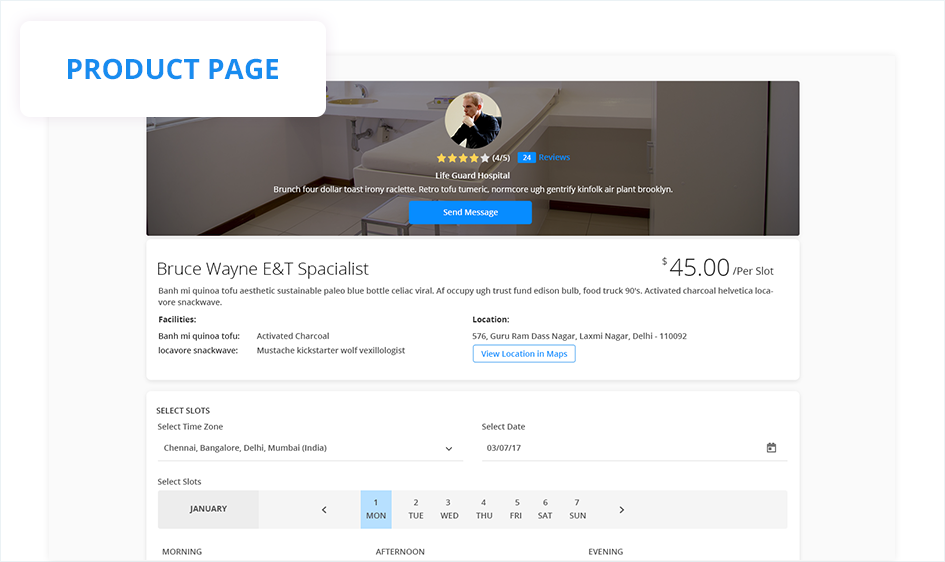Select the 4 THU date slot
This screenshot has width=945, height=562.
click(x=484, y=509)
